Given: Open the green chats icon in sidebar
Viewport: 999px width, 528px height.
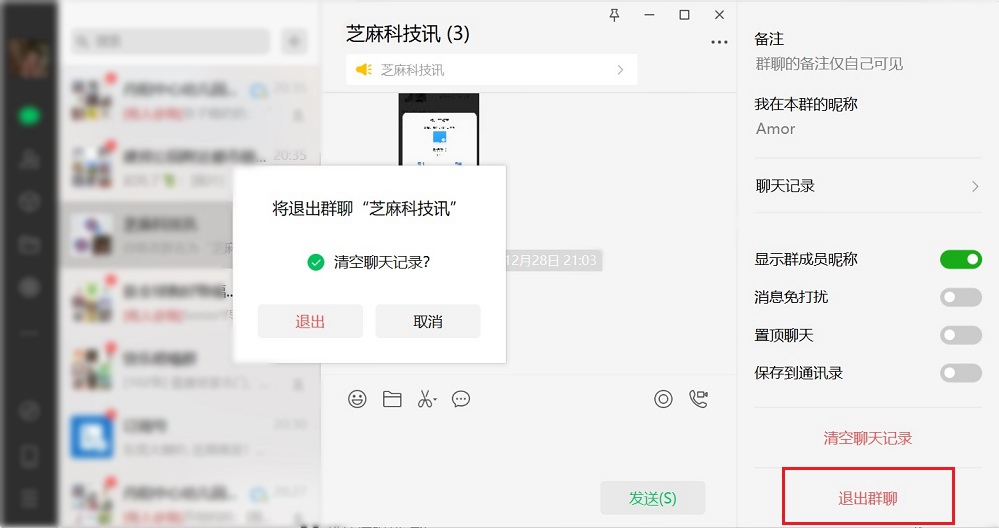Looking at the screenshot, I should 29,115.
